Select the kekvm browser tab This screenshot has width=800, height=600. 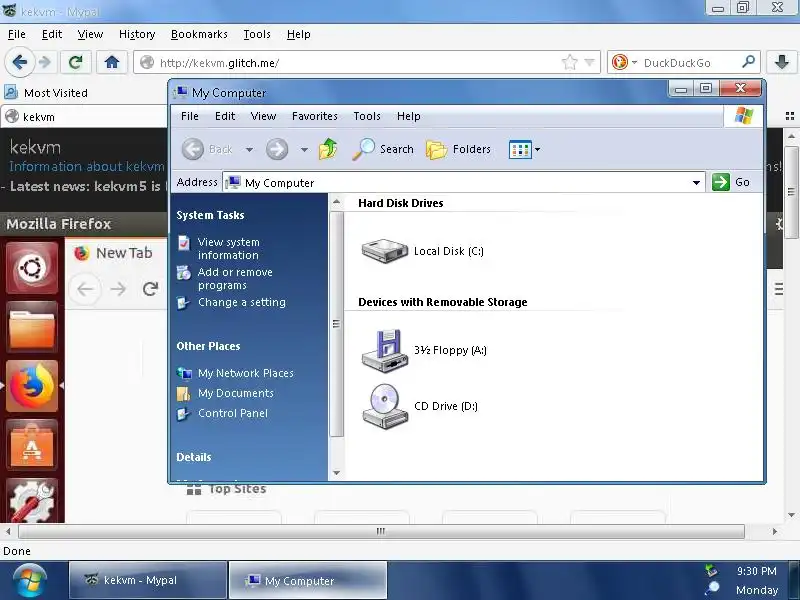pos(82,117)
